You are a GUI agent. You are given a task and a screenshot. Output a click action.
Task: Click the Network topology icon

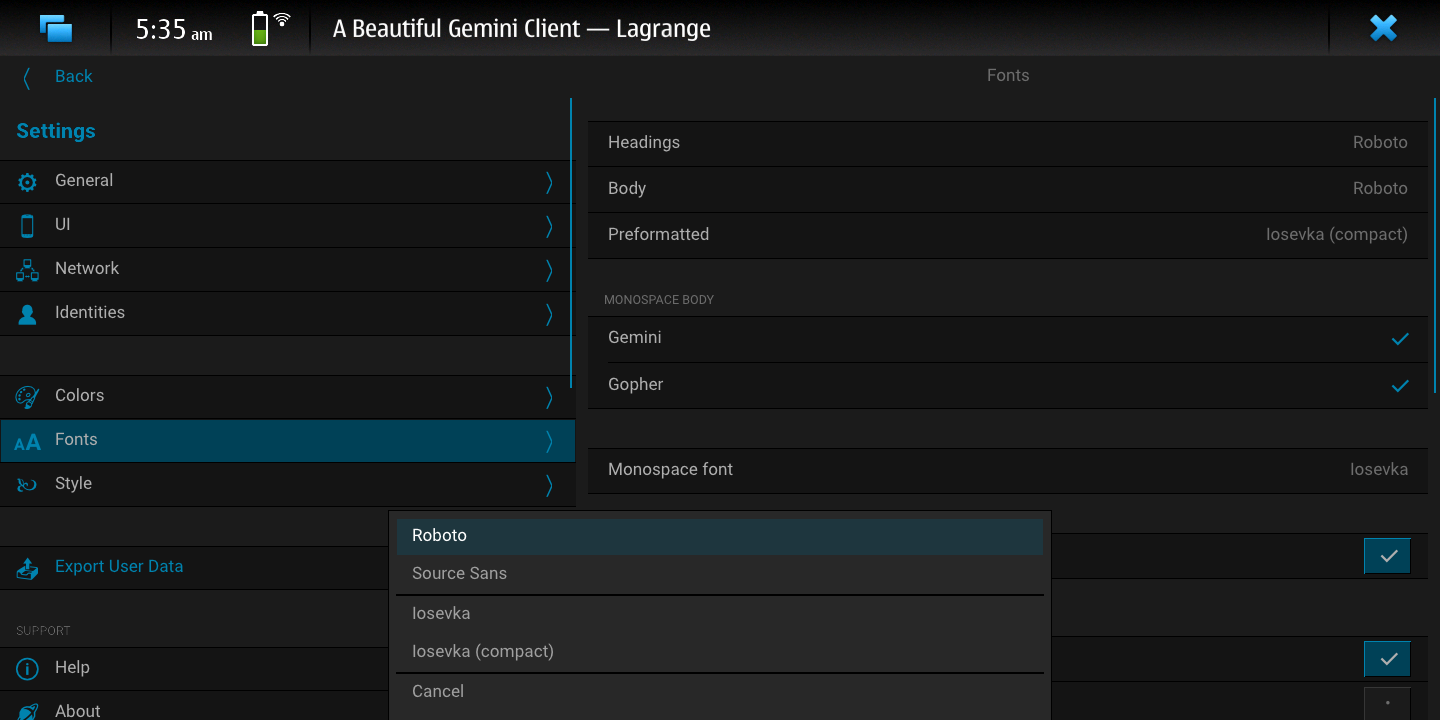point(28,270)
